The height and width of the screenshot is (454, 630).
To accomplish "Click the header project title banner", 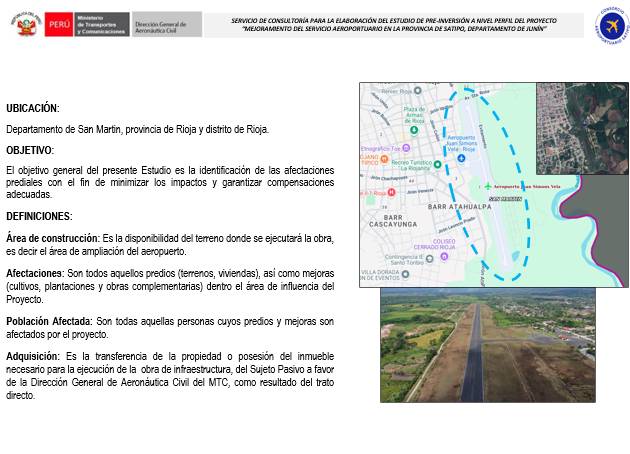I will point(394,25).
